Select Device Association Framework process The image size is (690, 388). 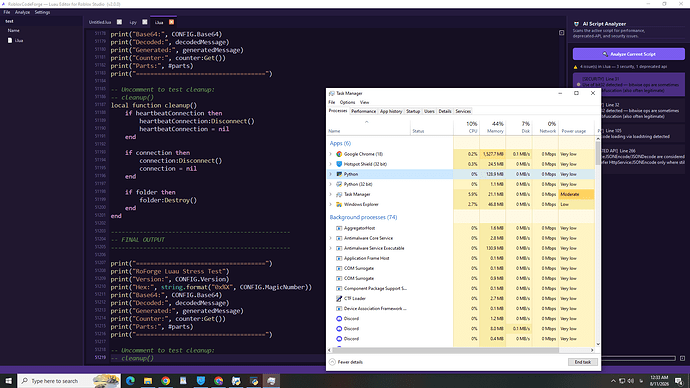pos(461,308)
